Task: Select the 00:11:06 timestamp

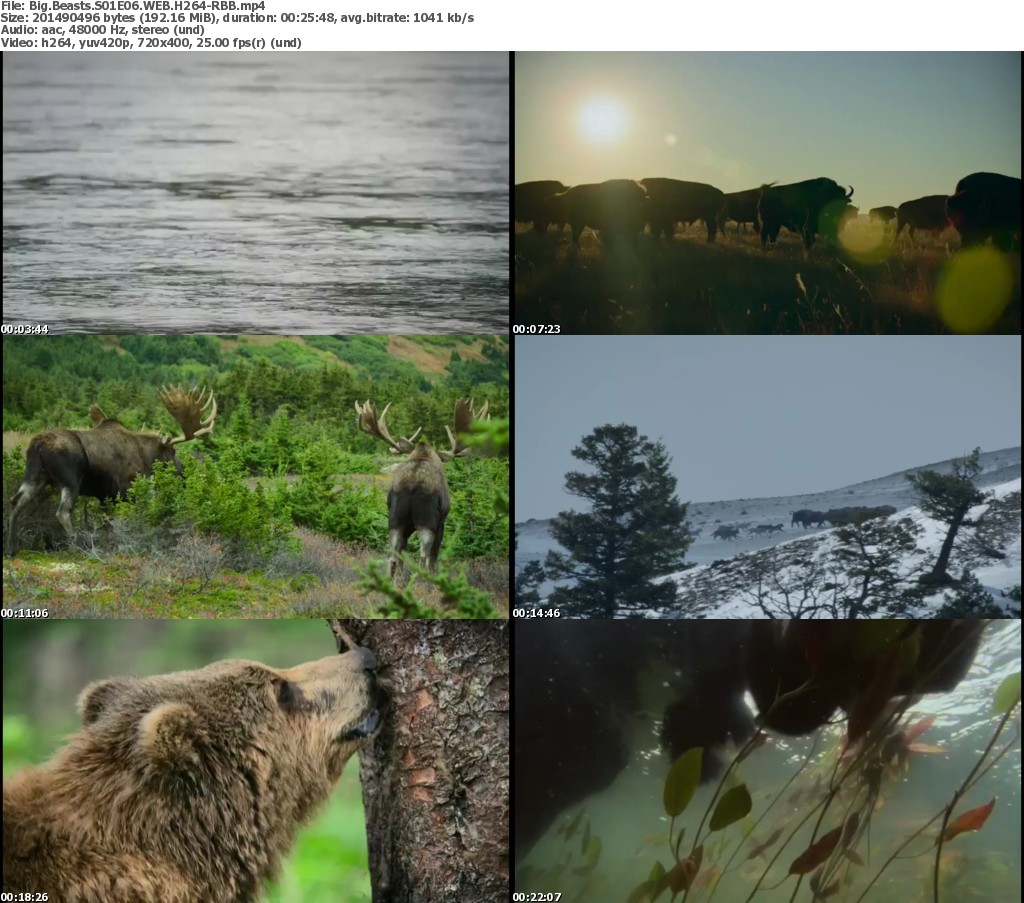Action: tap(25, 613)
